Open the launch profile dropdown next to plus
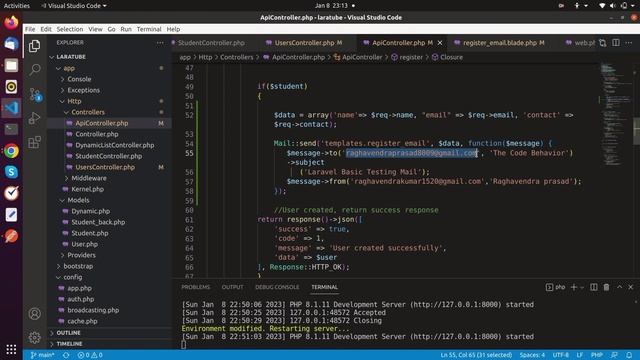 click(x=582, y=287)
